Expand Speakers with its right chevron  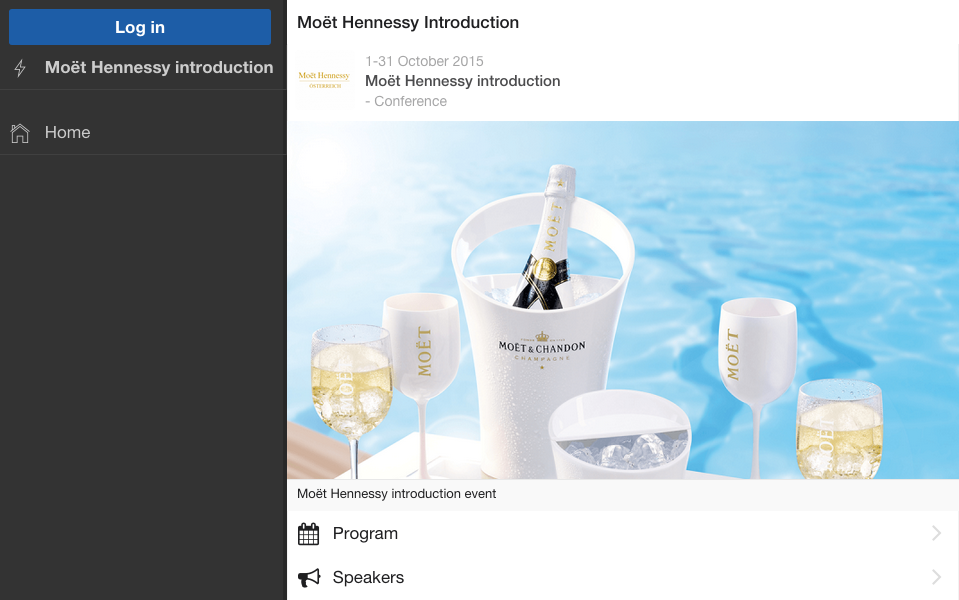tap(936, 577)
